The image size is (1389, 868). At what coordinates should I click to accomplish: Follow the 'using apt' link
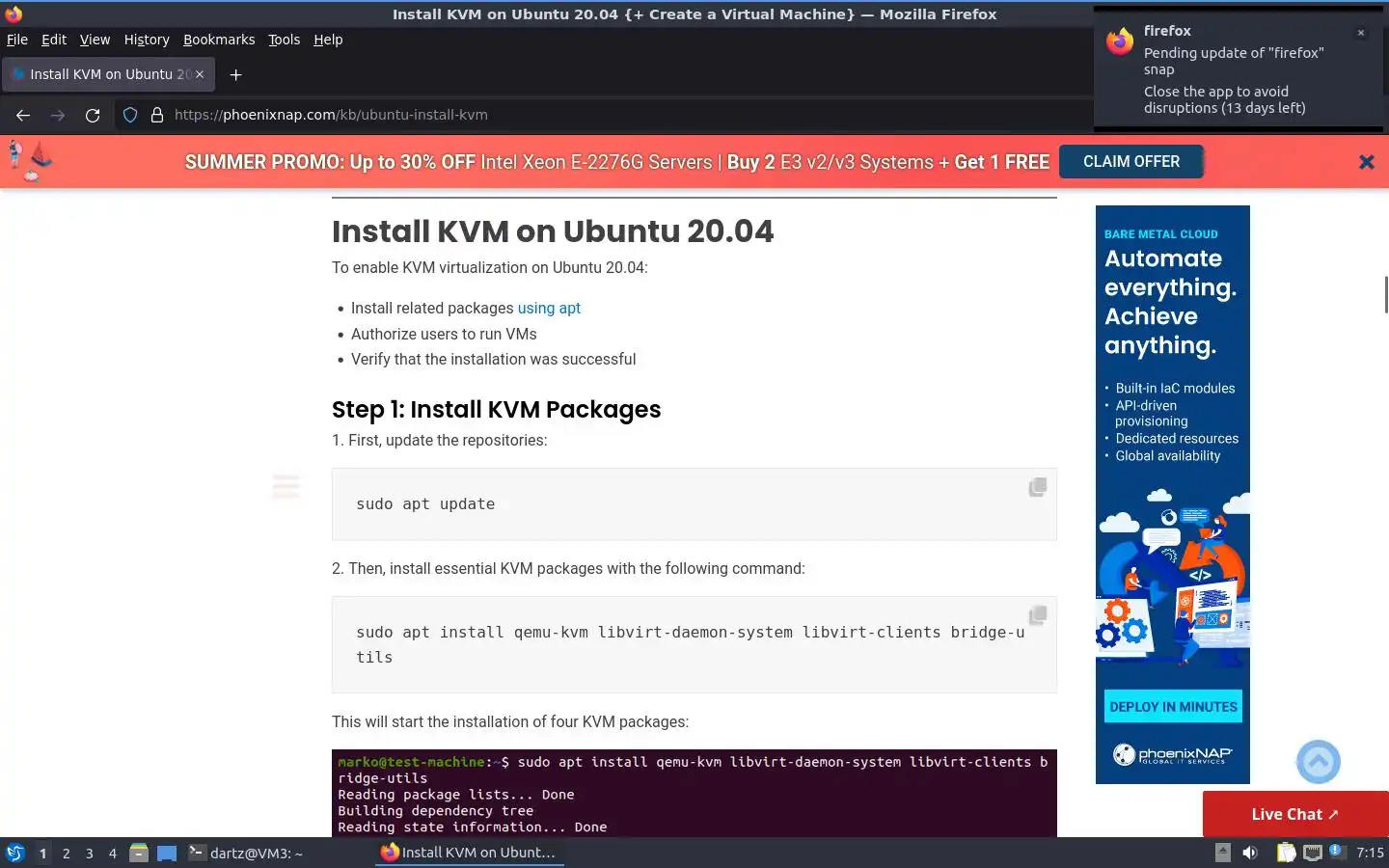pos(549,309)
